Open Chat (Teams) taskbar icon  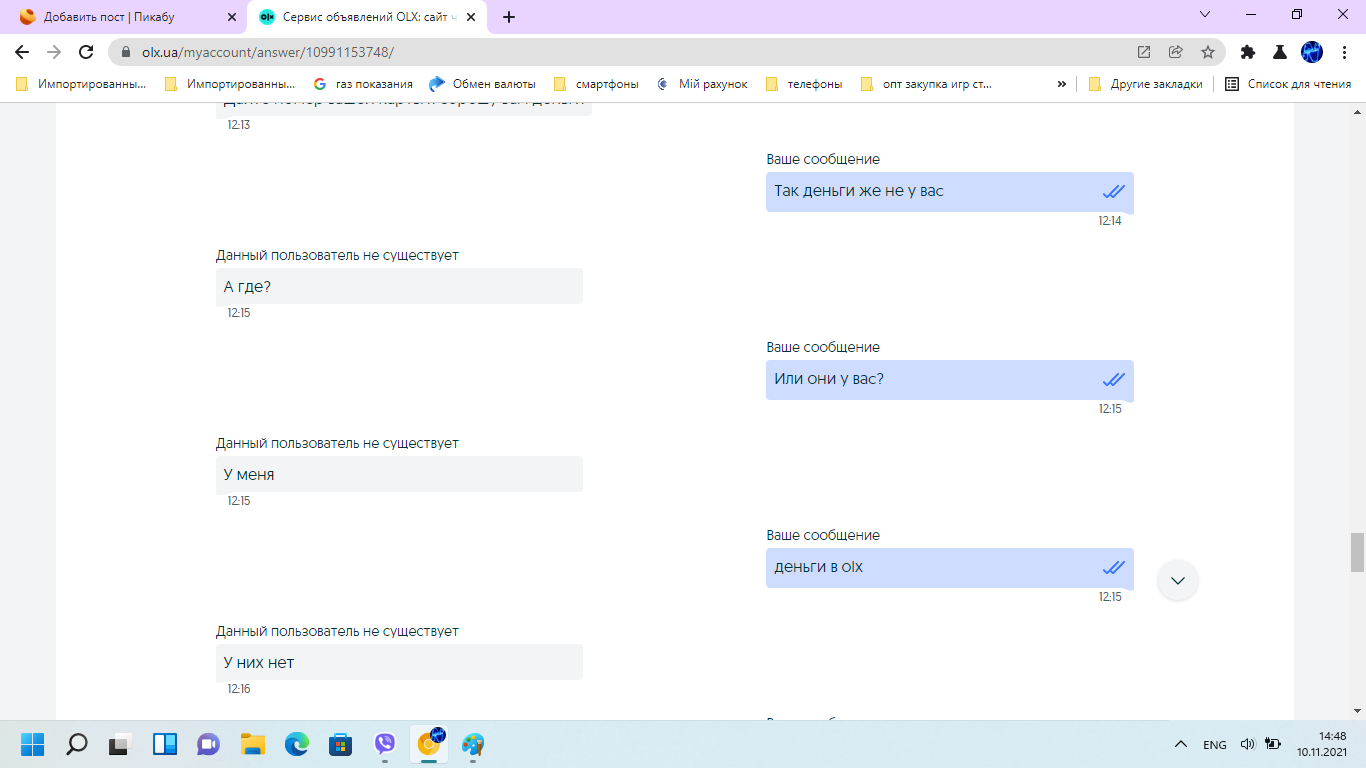pos(208,744)
